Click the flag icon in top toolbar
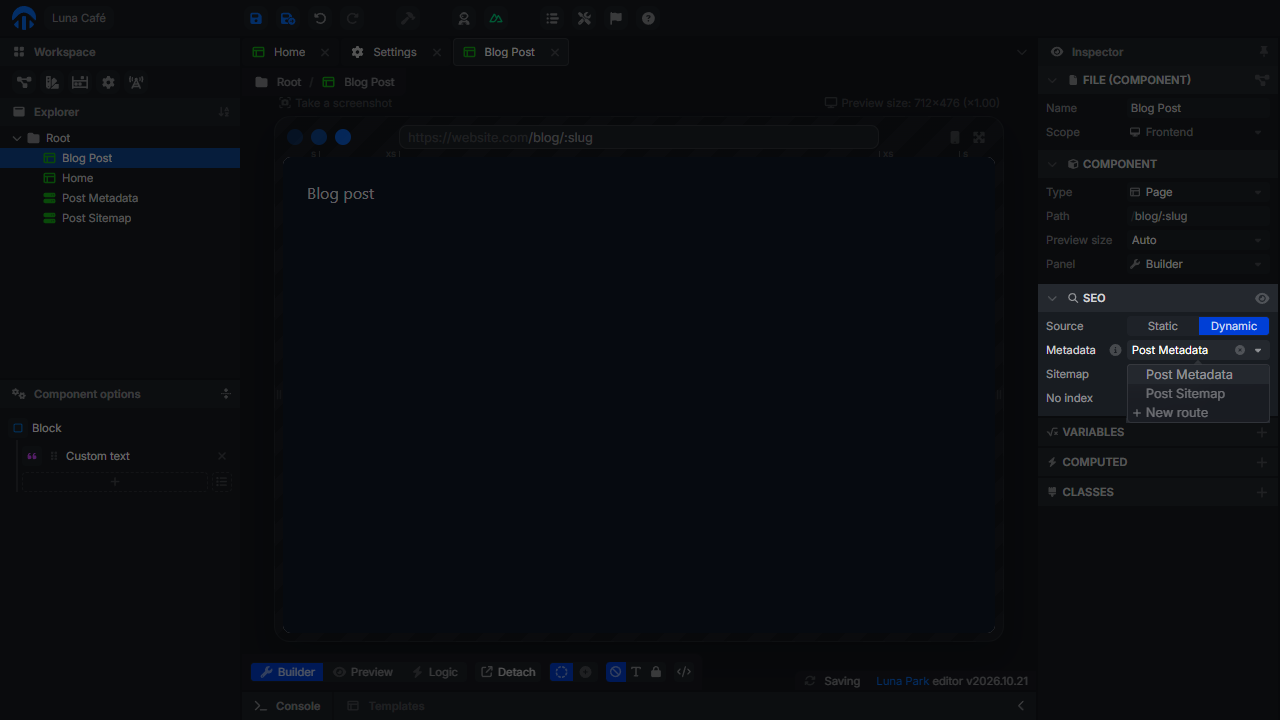 [616, 18]
